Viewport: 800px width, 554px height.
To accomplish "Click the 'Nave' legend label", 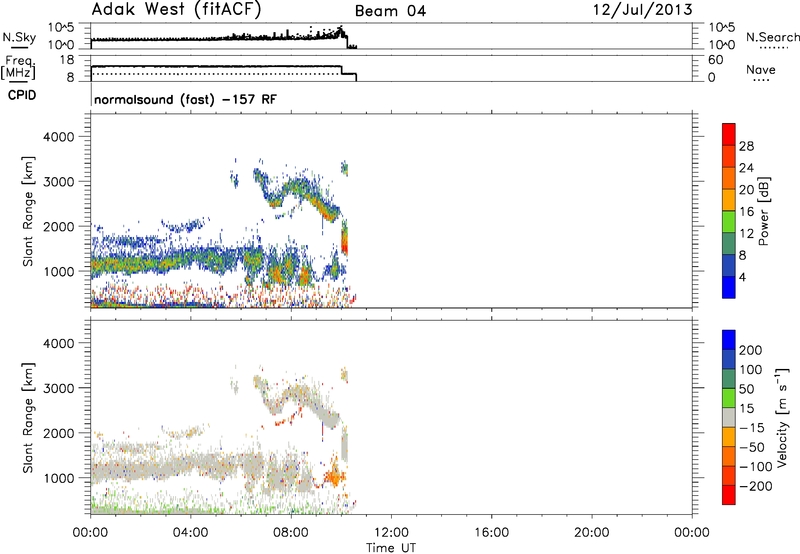I will pos(761,69).
